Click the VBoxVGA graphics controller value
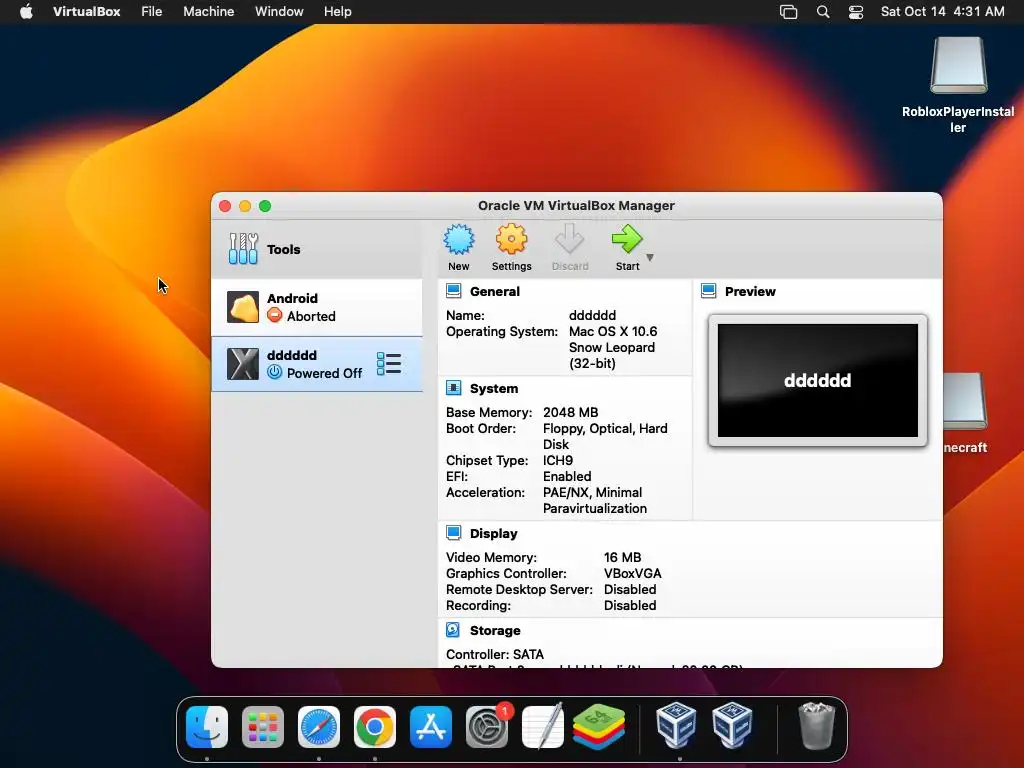The width and height of the screenshot is (1024, 768). pos(632,573)
